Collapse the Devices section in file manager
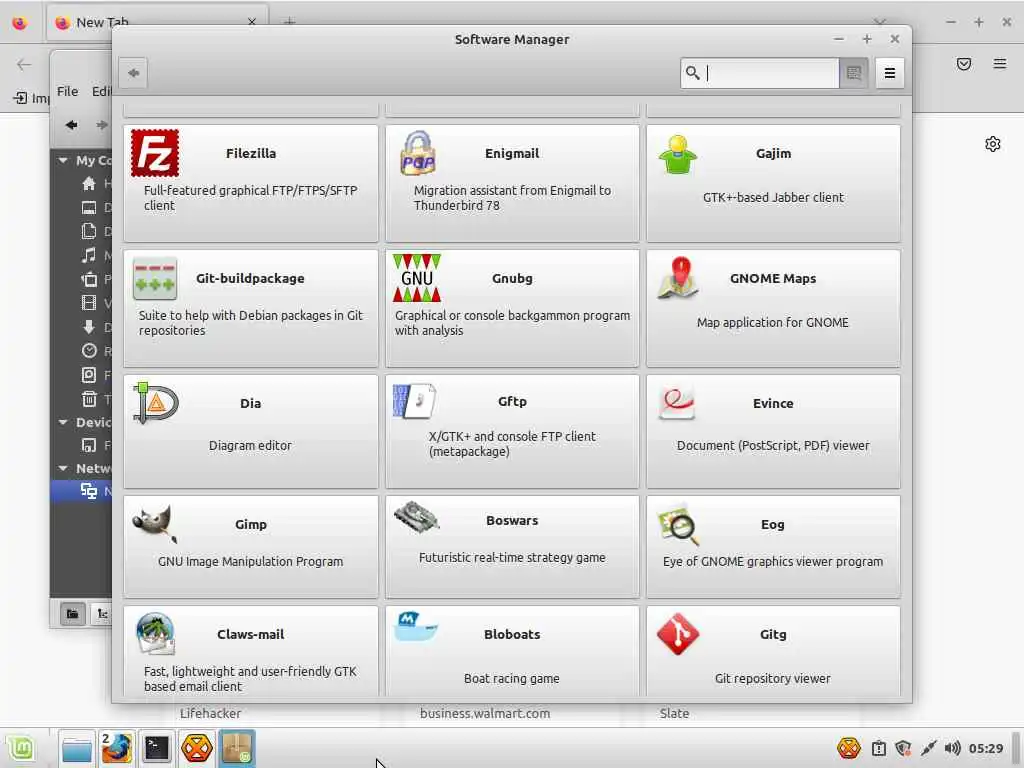This screenshot has width=1024, height=768. tap(63, 423)
